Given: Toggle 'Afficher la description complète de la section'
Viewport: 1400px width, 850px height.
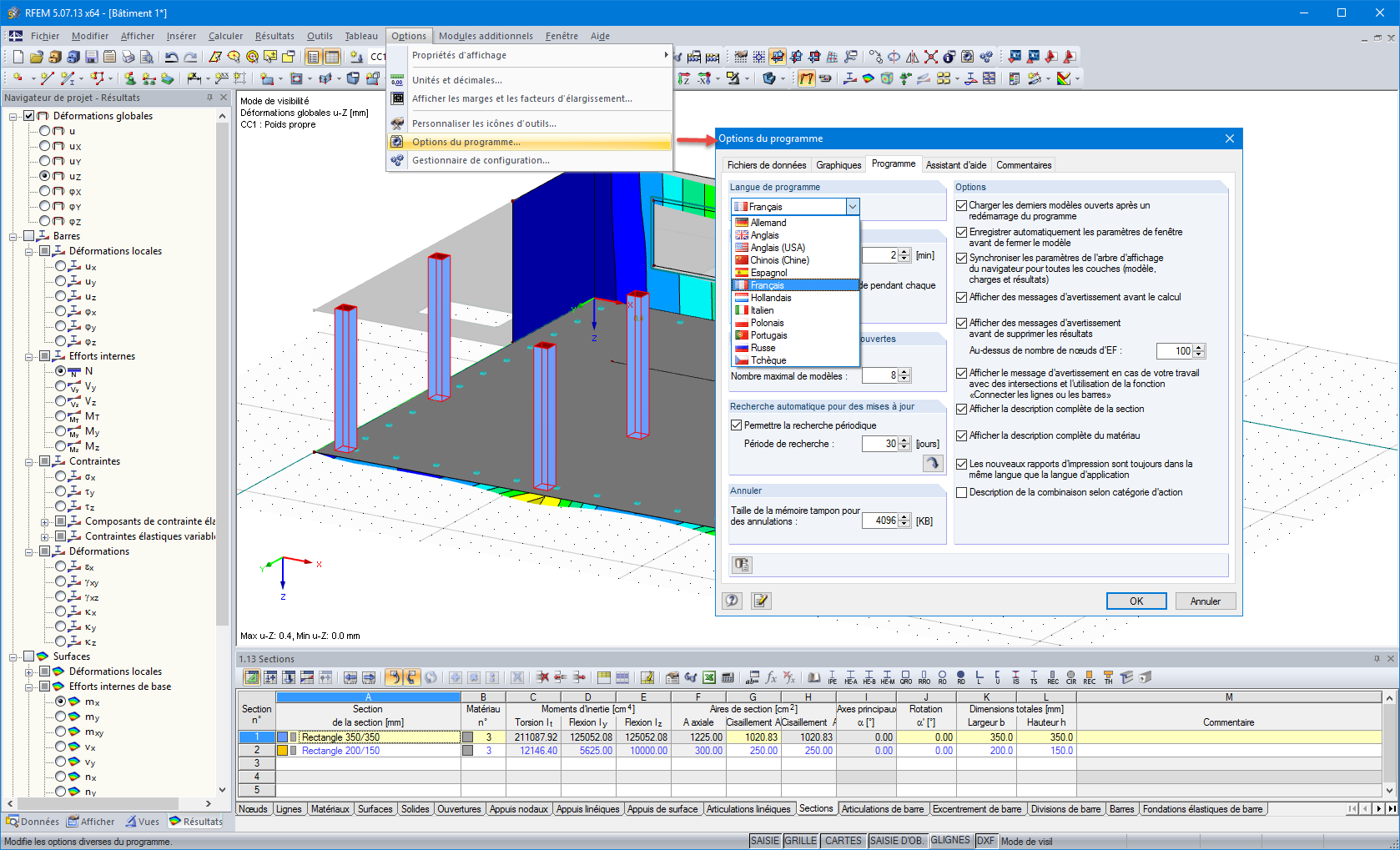Looking at the screenshot, I should pos(962,409).
